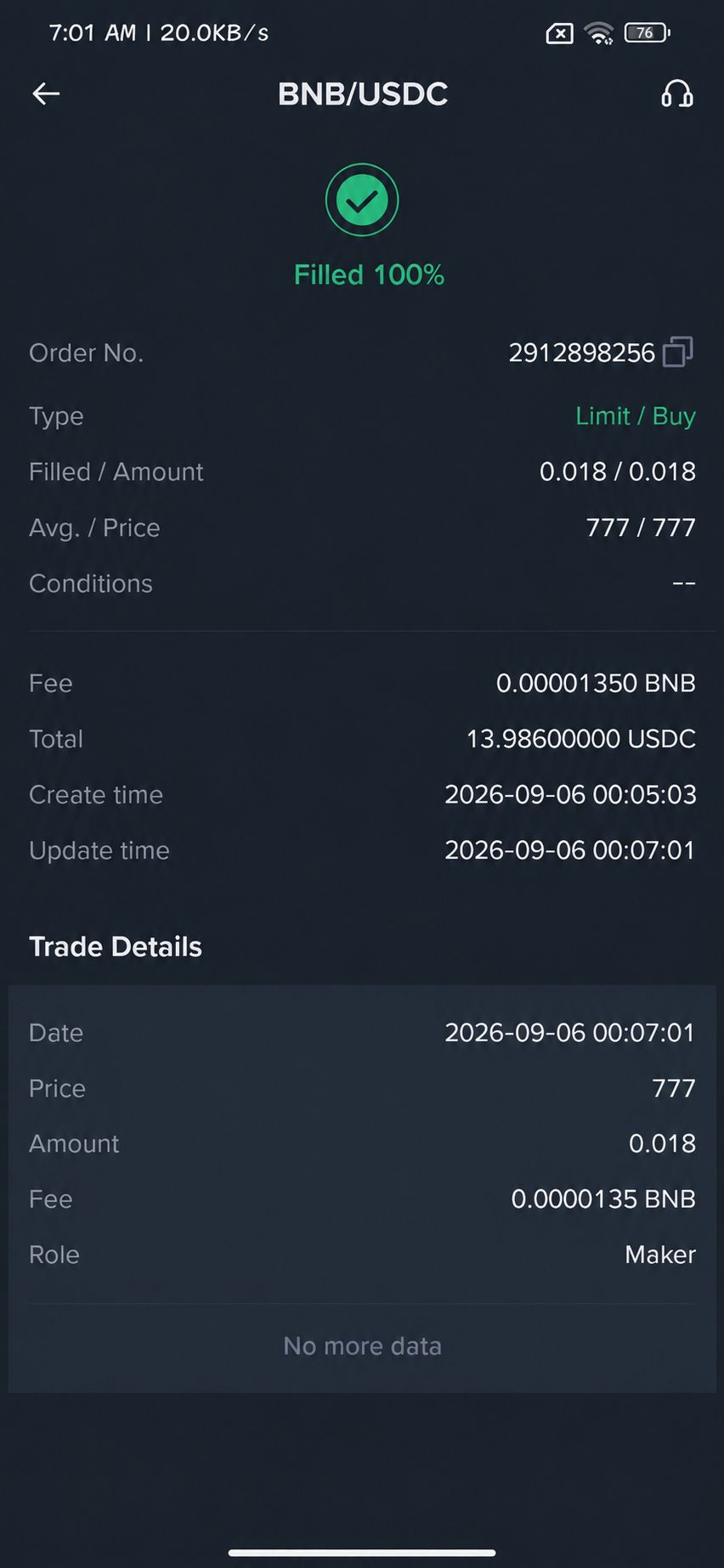Tap the Create time 00:05:03 value
This screenshot has width=724, height=1568.
570,795
